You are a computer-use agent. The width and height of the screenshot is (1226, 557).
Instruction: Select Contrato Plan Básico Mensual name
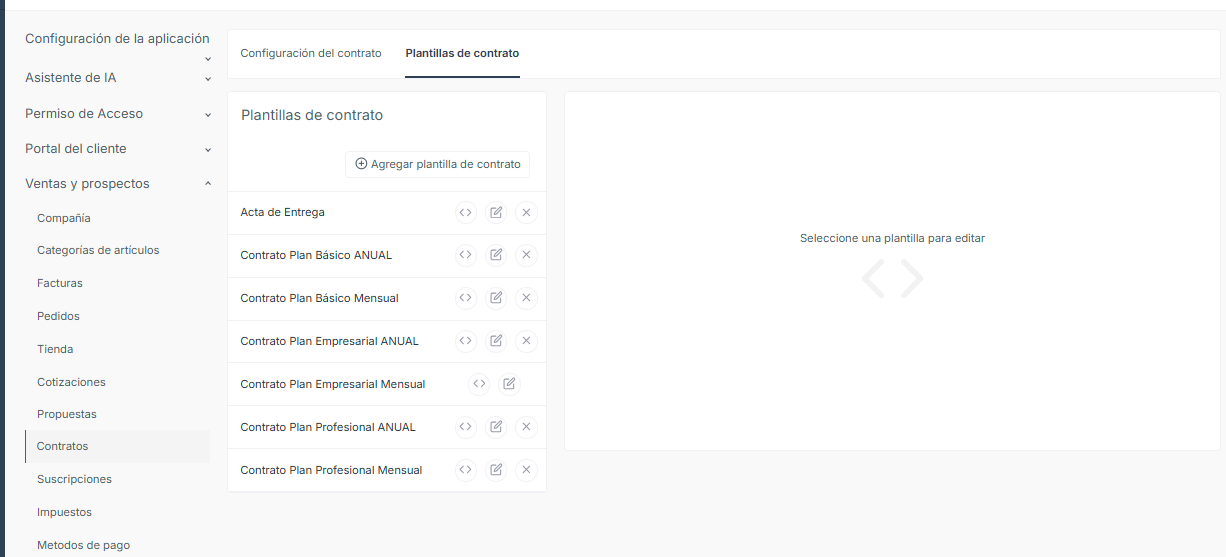[x=319, y=298]
